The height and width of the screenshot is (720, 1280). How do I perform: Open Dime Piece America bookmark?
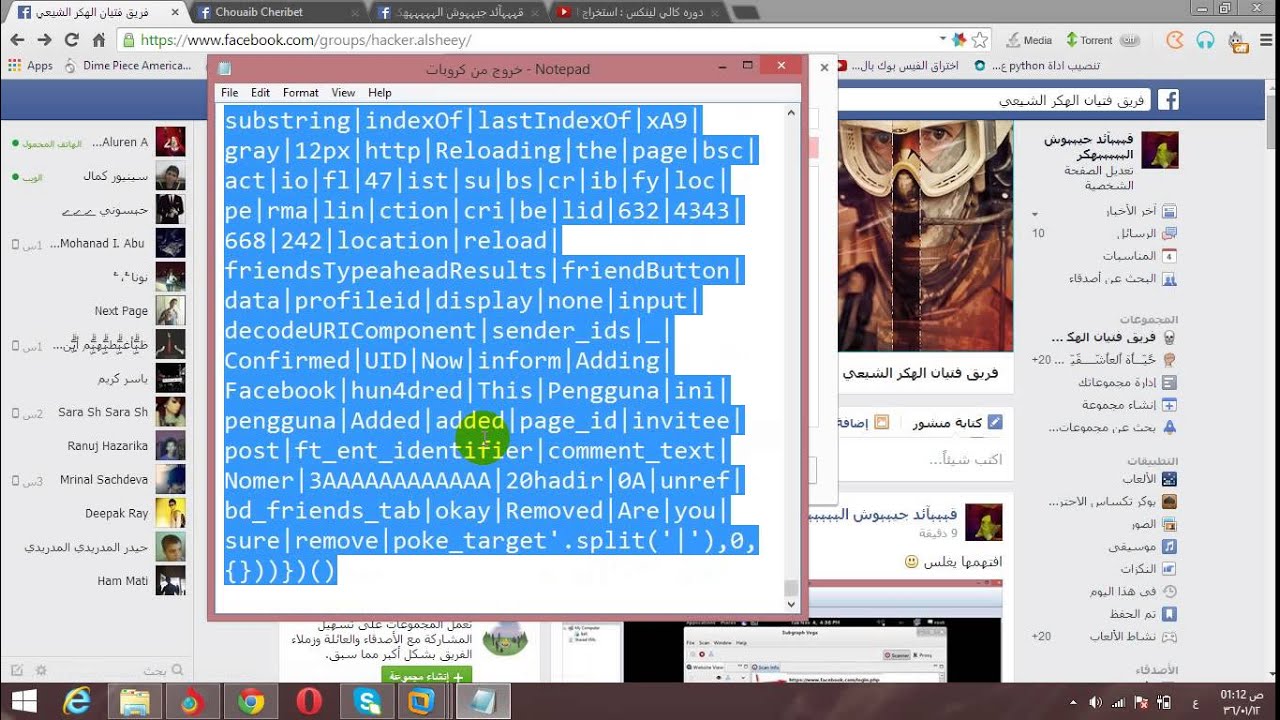point(127,66)
